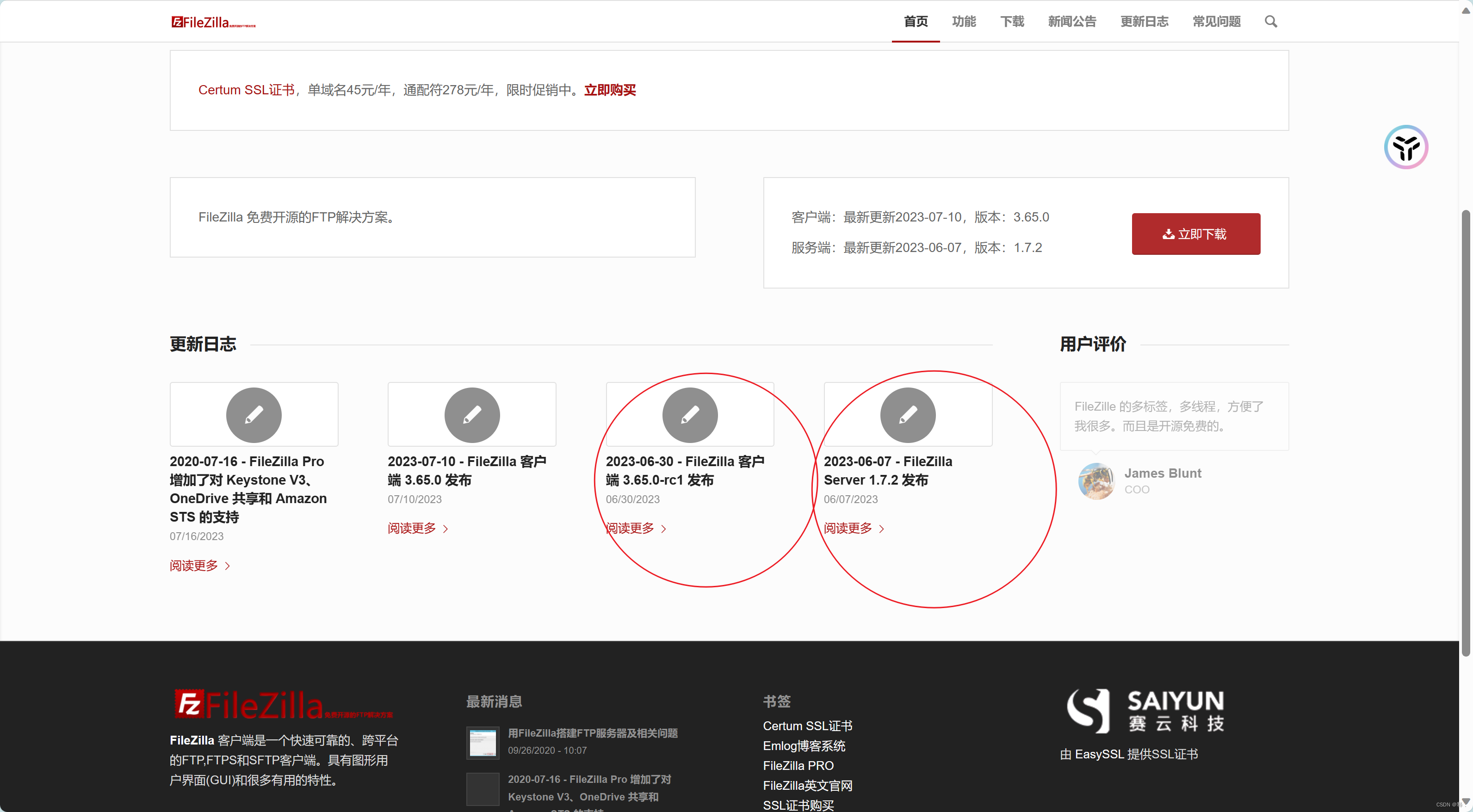
Task: Open 阅读更多 under Server 1.7.2 post
Action: pyautogui.click(x=854, y=529)
